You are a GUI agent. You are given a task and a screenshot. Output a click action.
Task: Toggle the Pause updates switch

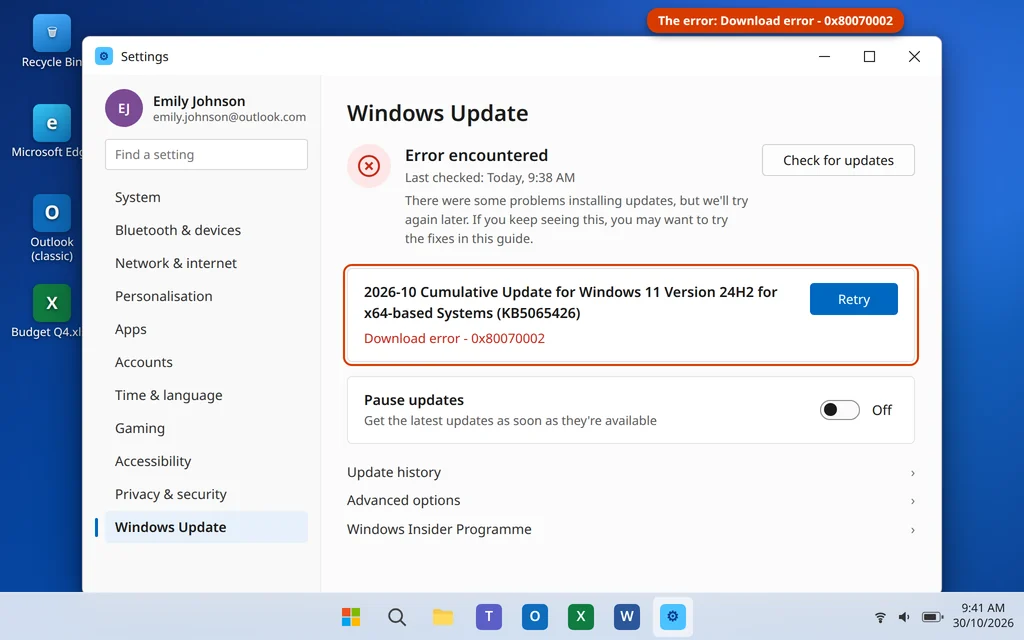click(840, 410)
